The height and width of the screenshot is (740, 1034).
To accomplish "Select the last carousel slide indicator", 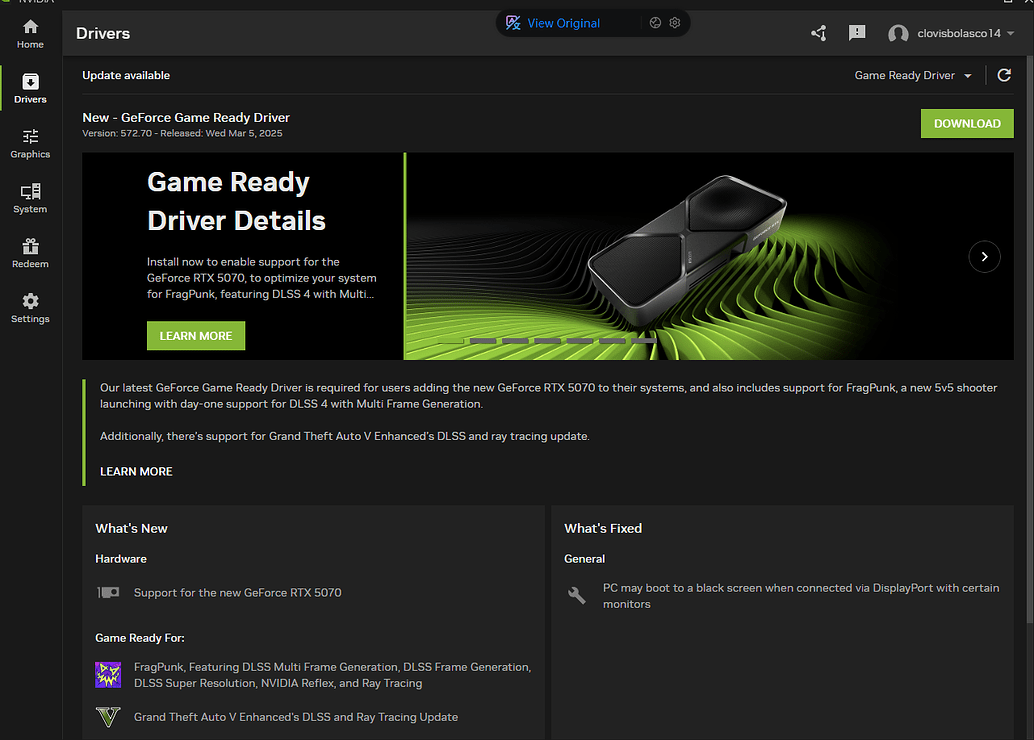I will [x=644, y=341].
